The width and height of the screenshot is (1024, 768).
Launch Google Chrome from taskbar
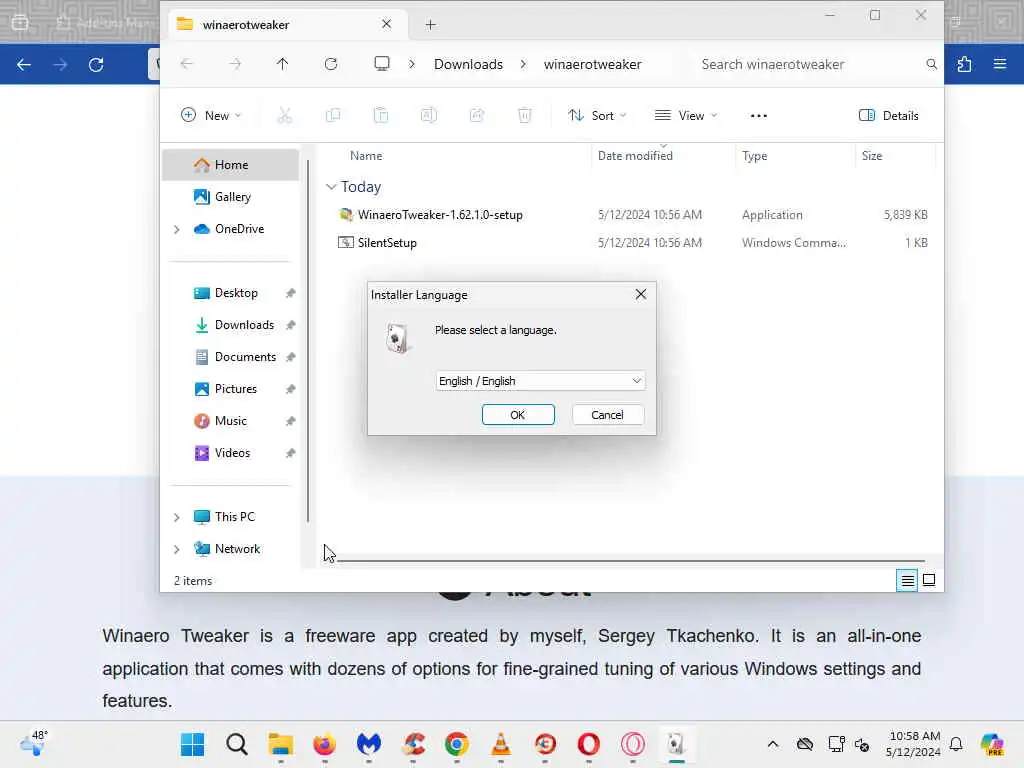(x=456, y=744)
